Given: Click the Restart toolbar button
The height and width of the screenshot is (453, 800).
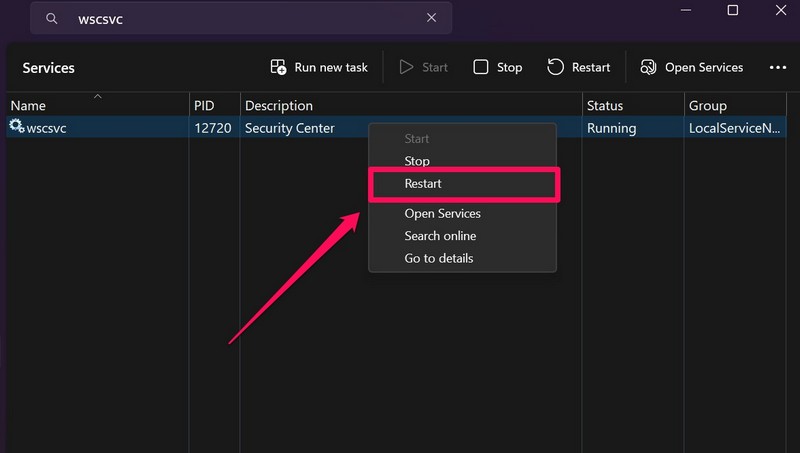Looking at the screenshot, I should point(579,67).
